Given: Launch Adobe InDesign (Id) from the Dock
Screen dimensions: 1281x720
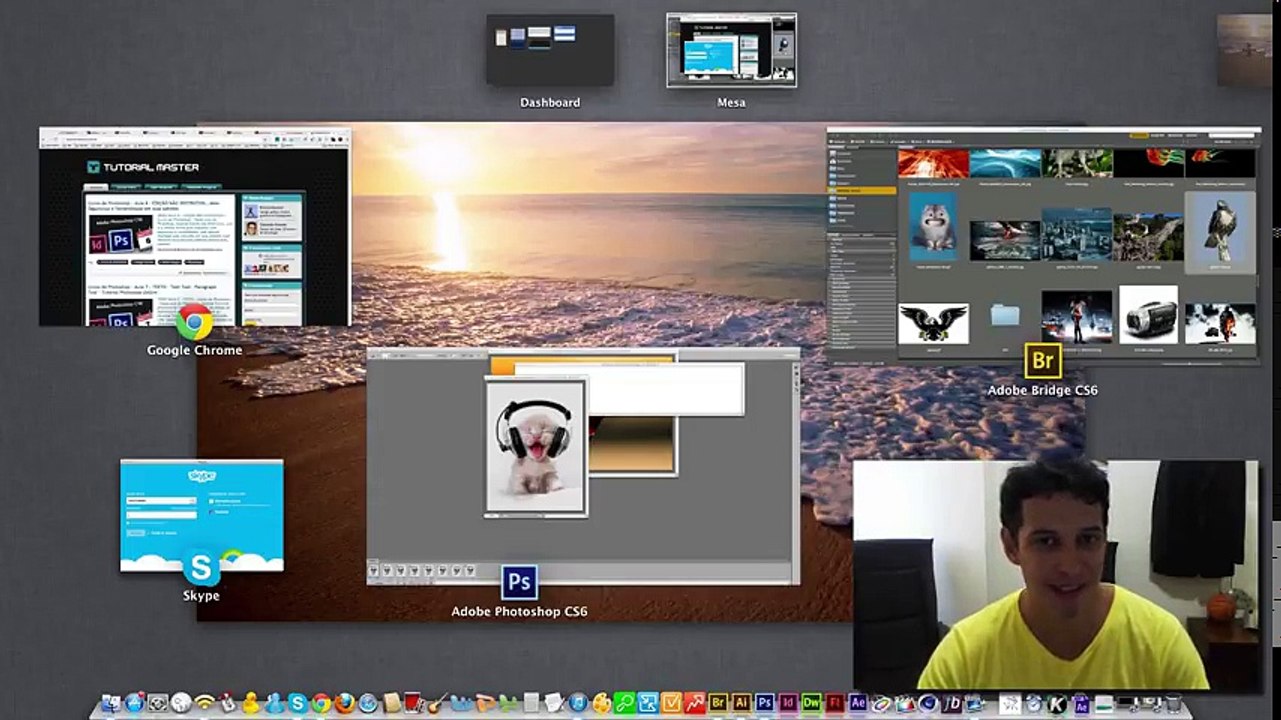Looking at the screenshot, I should click(x=788, y=703).
